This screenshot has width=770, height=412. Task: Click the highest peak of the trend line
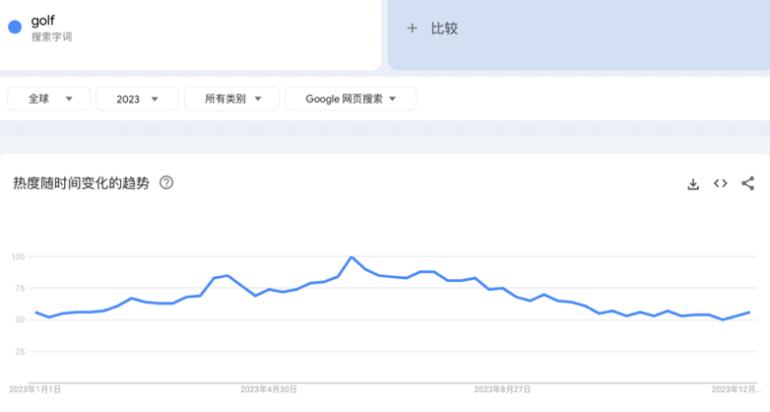351,257
